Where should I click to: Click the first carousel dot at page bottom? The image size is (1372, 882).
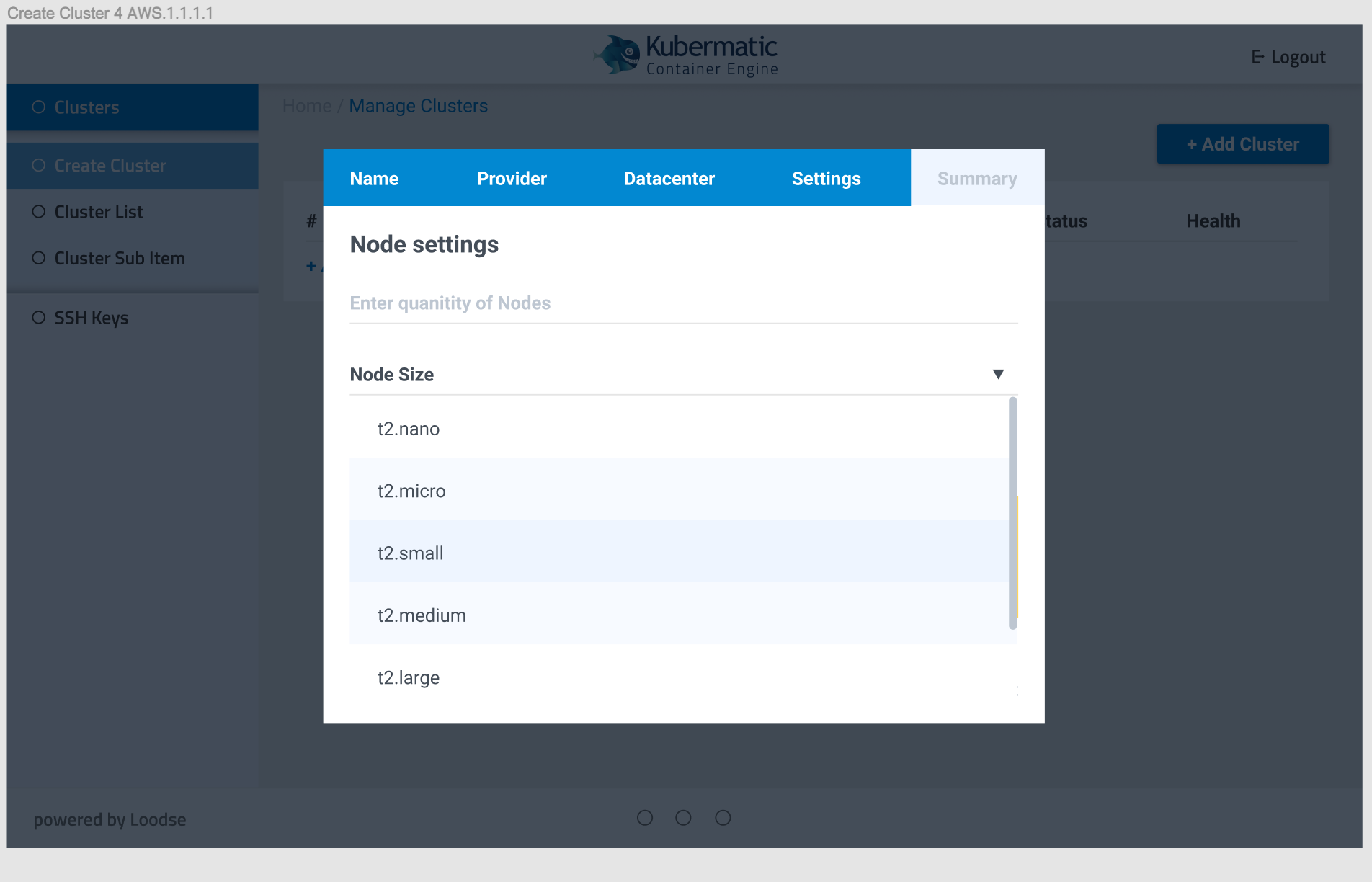click(x=645, y=818)
